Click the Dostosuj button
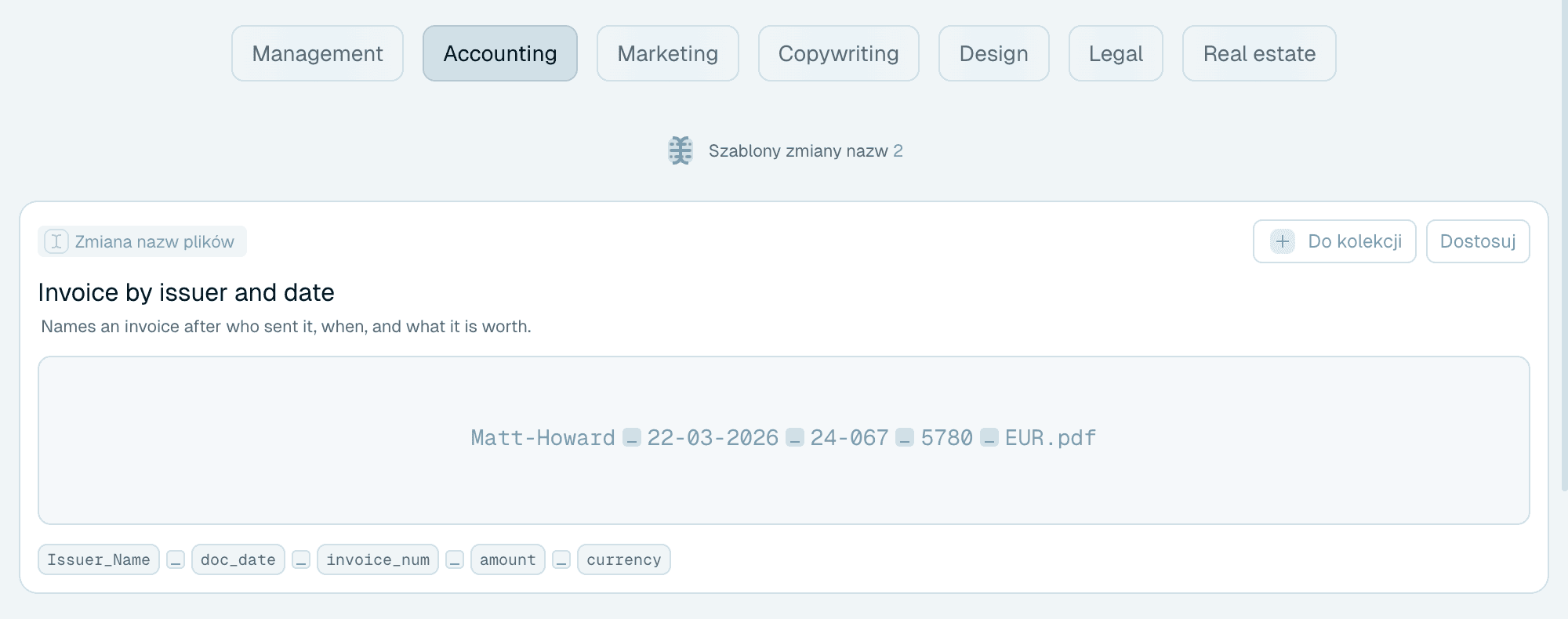Screen dimensions: 1568x619 (x=1478, y=241)
